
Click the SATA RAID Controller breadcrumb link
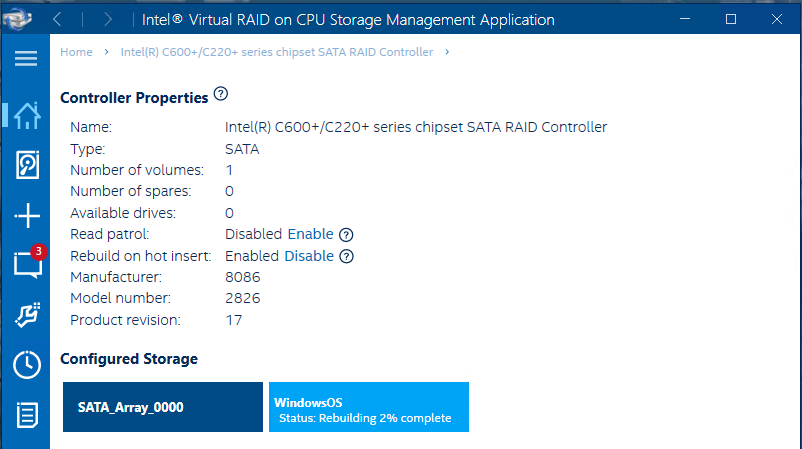(x=277, y=52)
